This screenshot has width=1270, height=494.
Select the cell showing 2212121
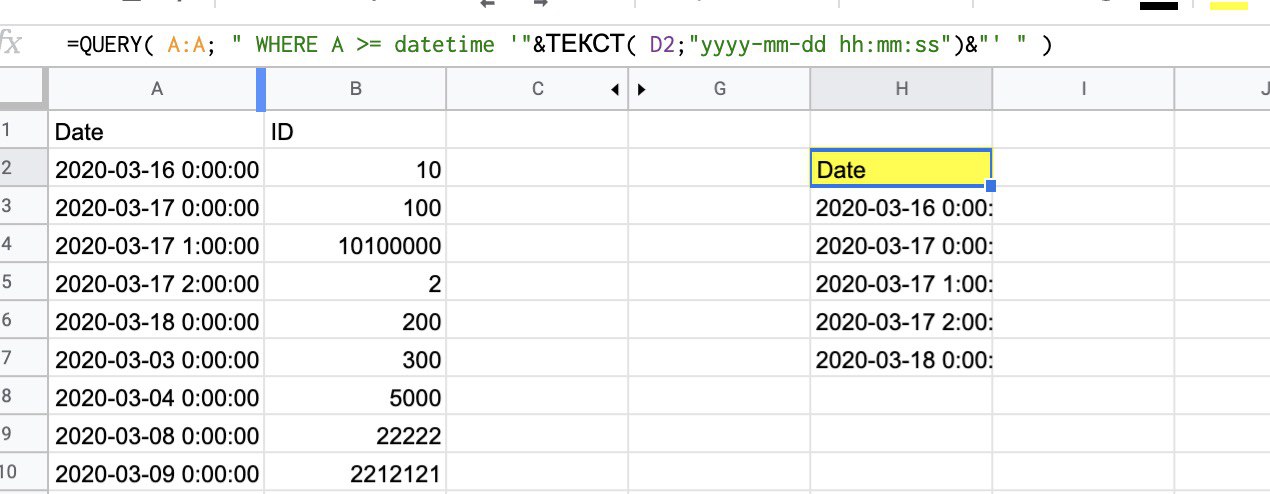point(355,473)
